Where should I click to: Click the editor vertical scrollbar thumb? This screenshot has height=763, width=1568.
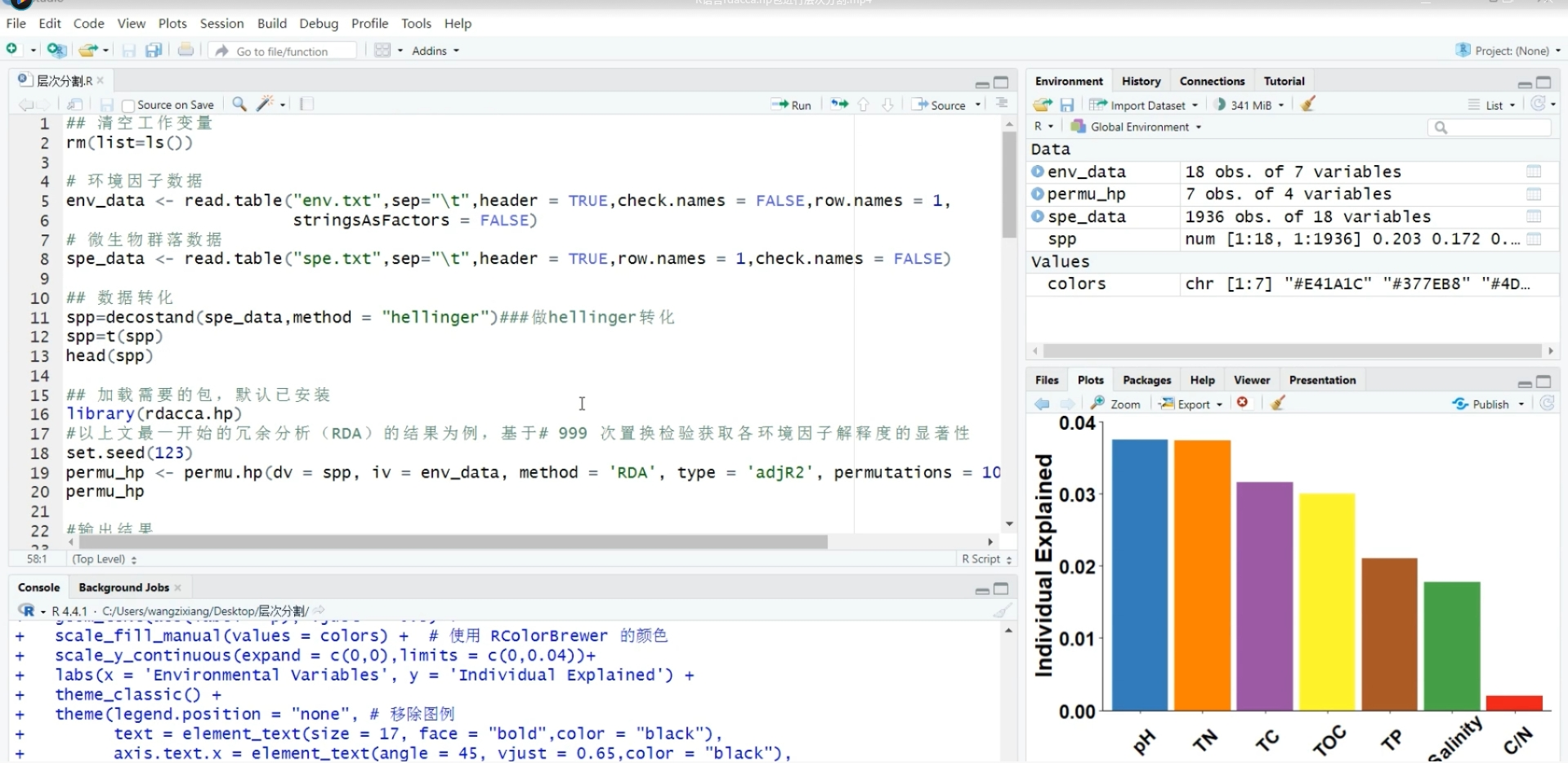(1009, 184)
